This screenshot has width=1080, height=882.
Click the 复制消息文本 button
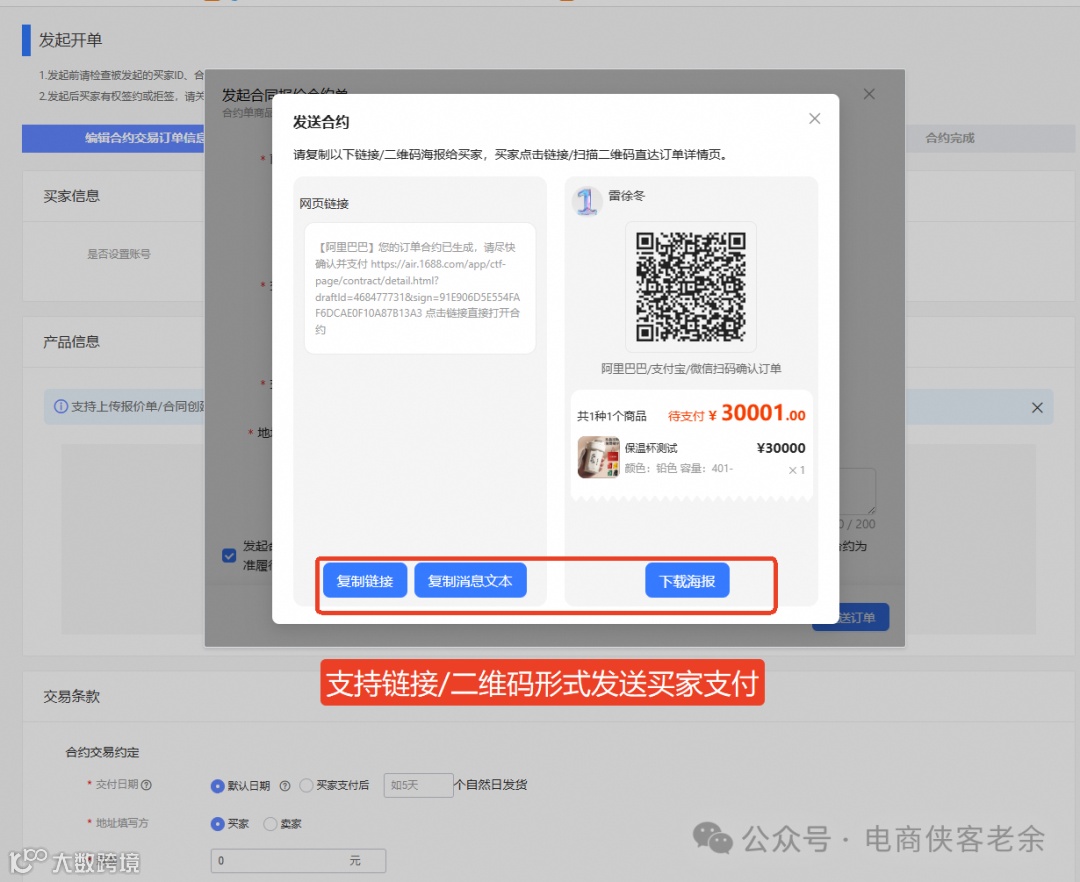point(470,580)
